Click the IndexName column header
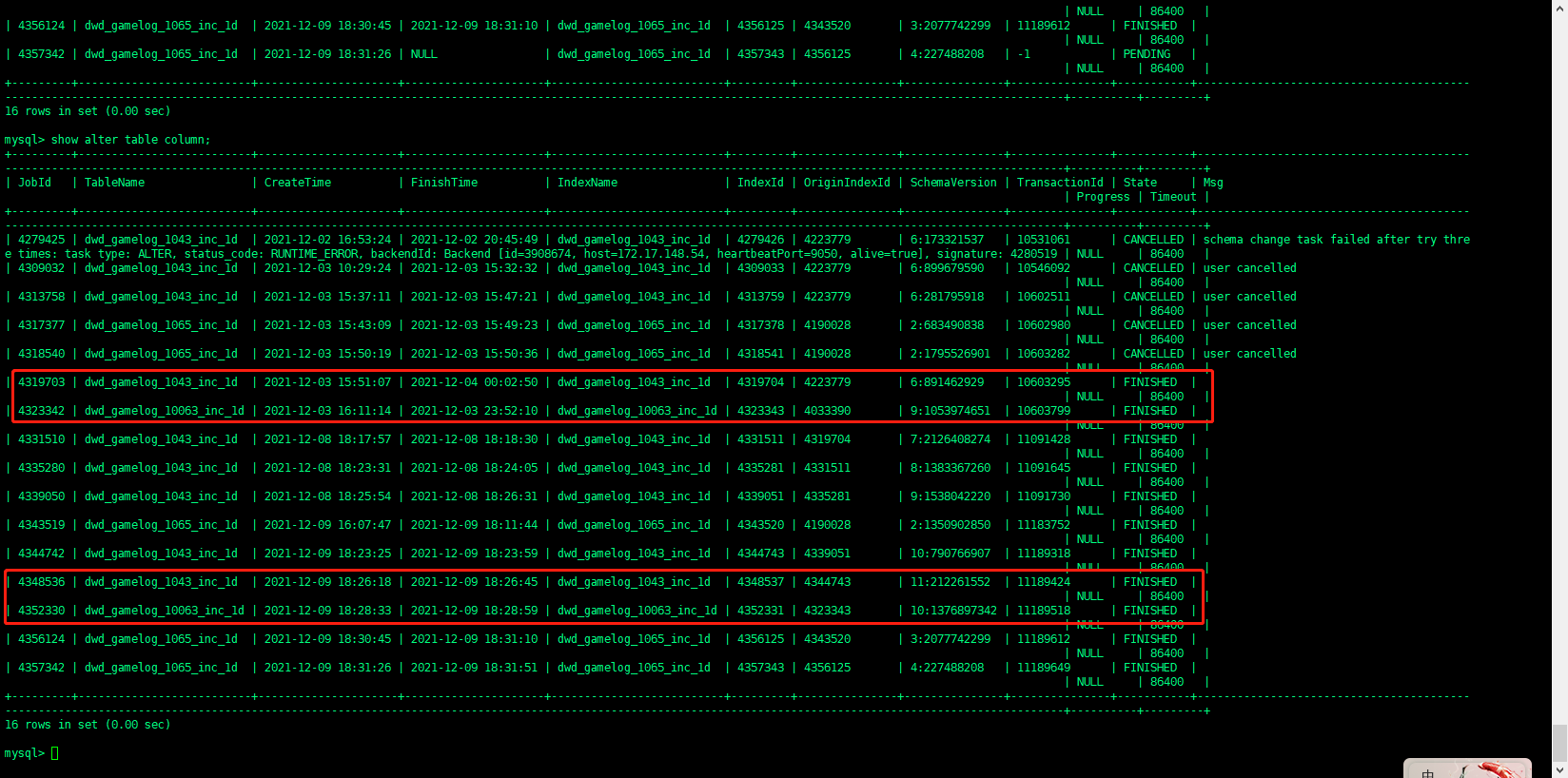 point(587,183)
